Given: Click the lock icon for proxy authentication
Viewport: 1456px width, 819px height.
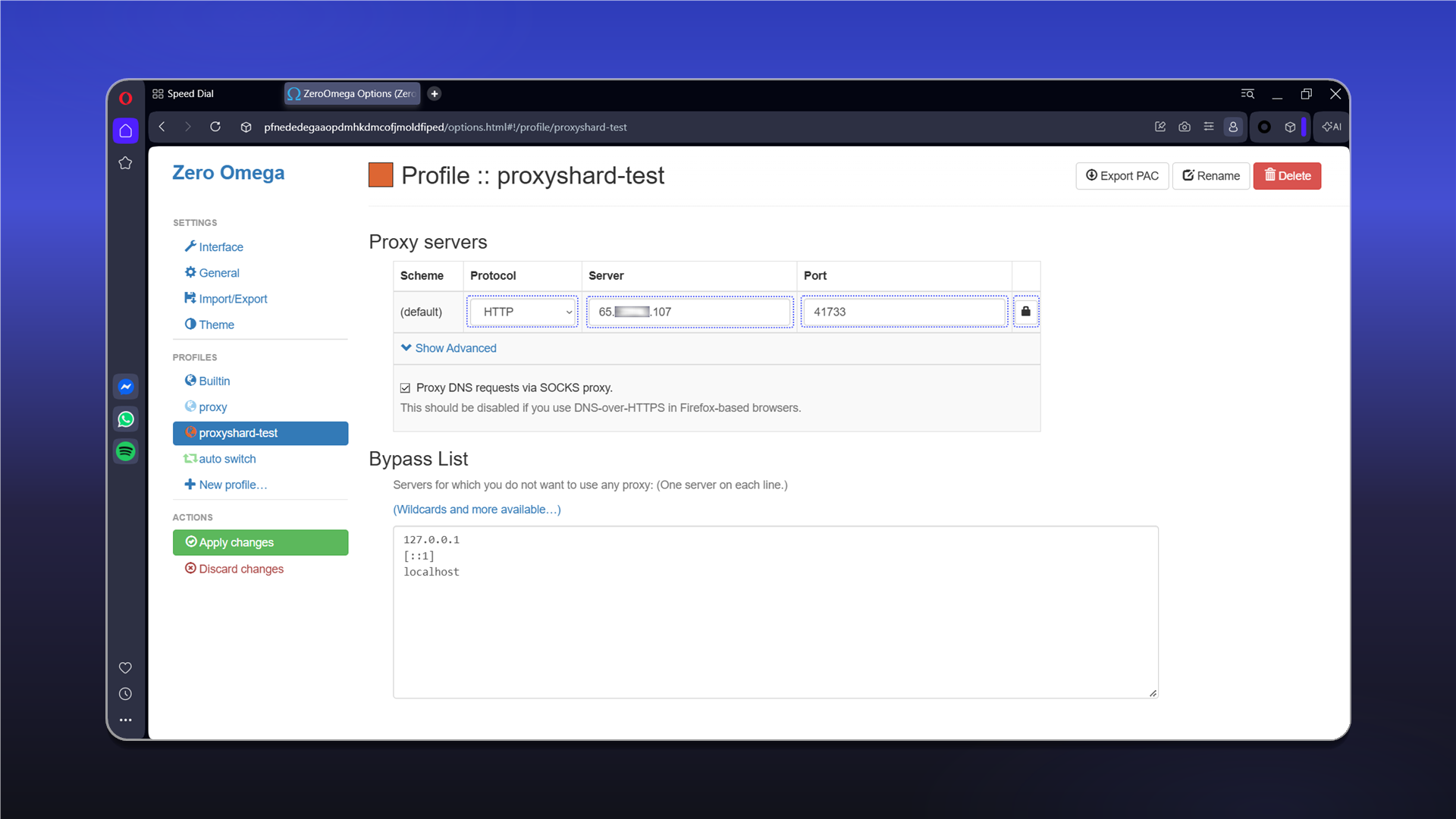Looking at the screenshot, I should click(x=1025, y=312).
